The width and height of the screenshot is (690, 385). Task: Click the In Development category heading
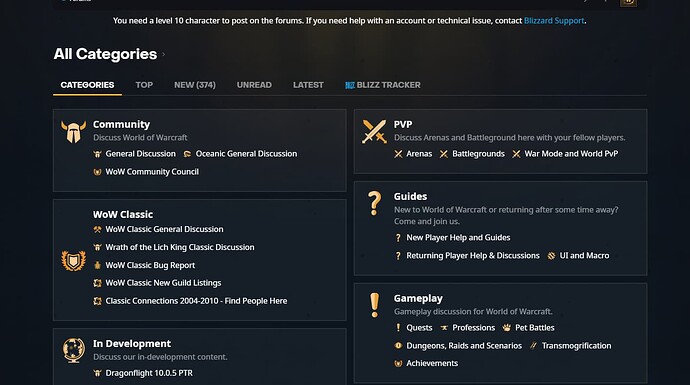click(132, 344)
